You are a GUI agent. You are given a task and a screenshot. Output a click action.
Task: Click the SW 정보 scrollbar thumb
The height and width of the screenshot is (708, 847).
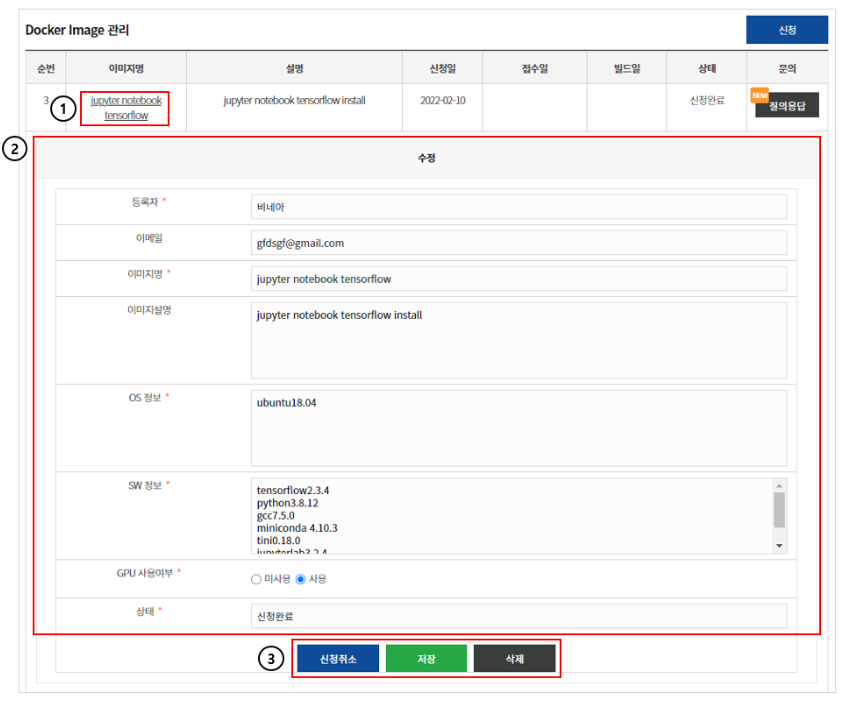779,509
